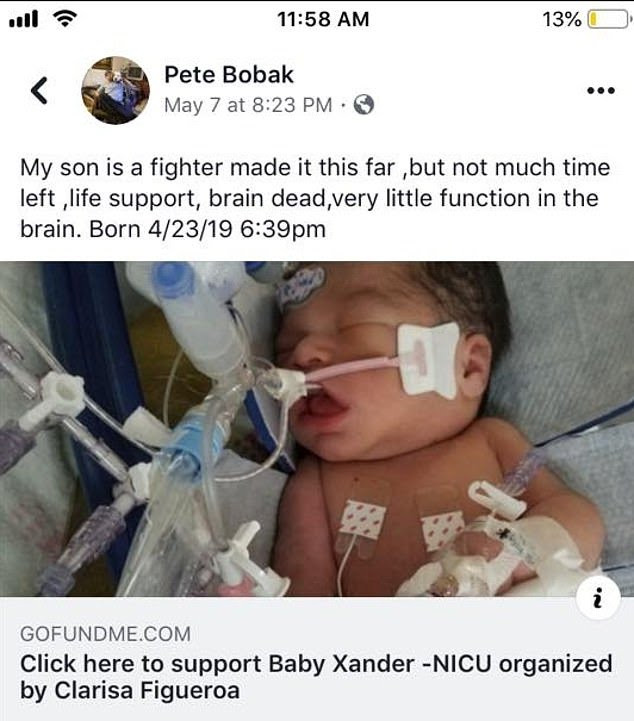Tap the 13% battery percentage
The image size is (634, 721).
pyautogui.click(x=560, y=19)
